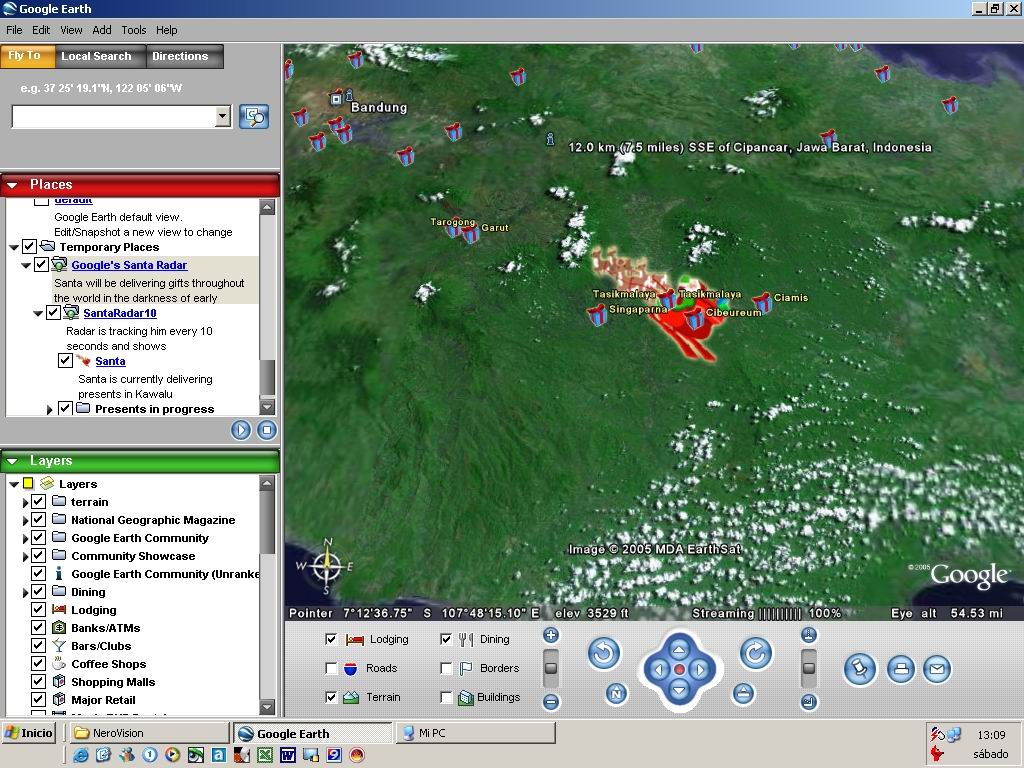1024x768 pixels.
Task: Toggle the Dining checkbox in bottom panel
Action: 446,639
